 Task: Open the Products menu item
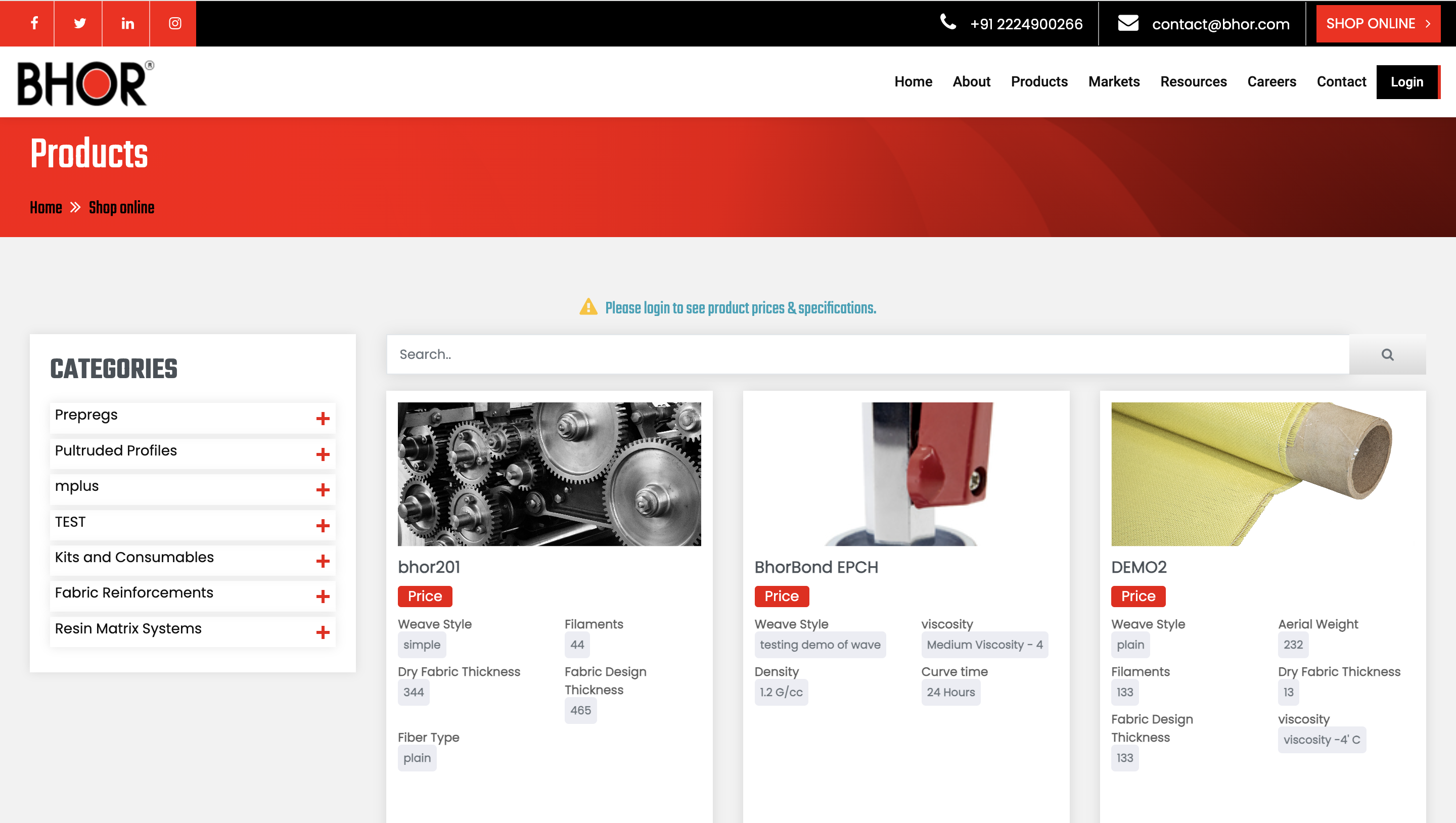point(1039,82)
